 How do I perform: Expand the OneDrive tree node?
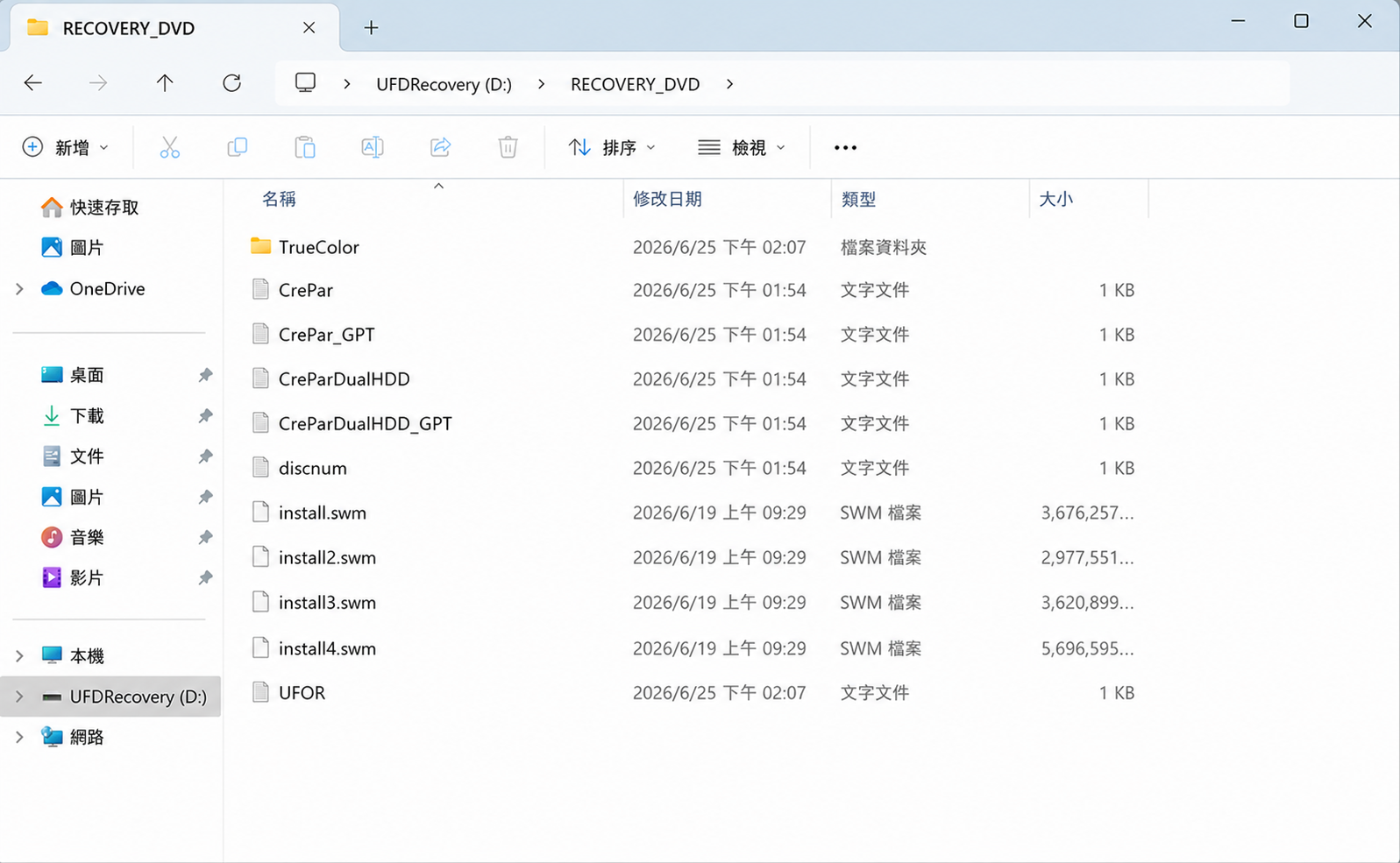click(x=19, y=288)
